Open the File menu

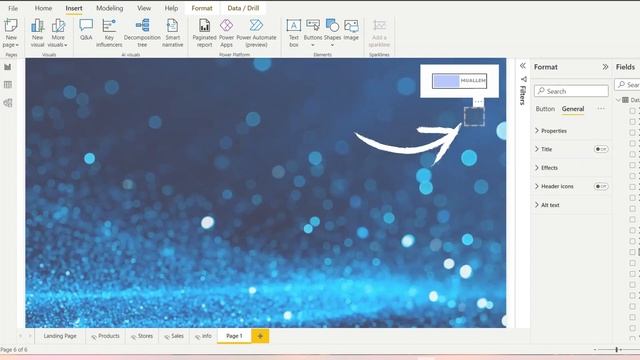tap(13, 8)
